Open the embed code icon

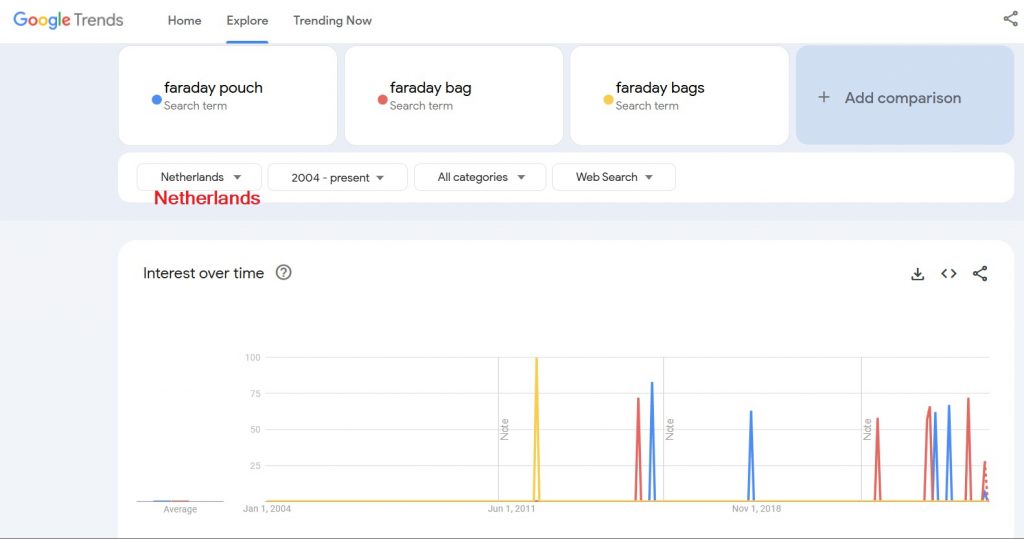[949, 274]
